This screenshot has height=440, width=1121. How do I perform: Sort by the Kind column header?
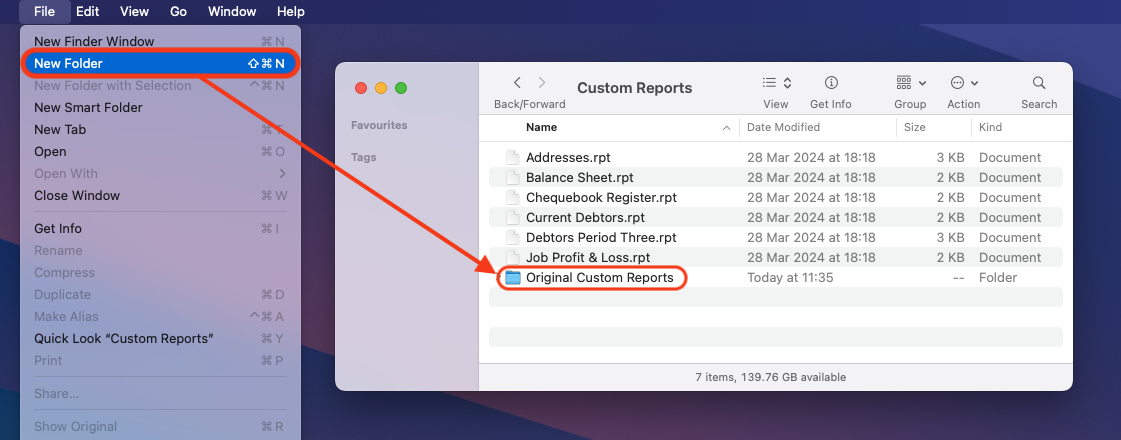coord(990,127)
